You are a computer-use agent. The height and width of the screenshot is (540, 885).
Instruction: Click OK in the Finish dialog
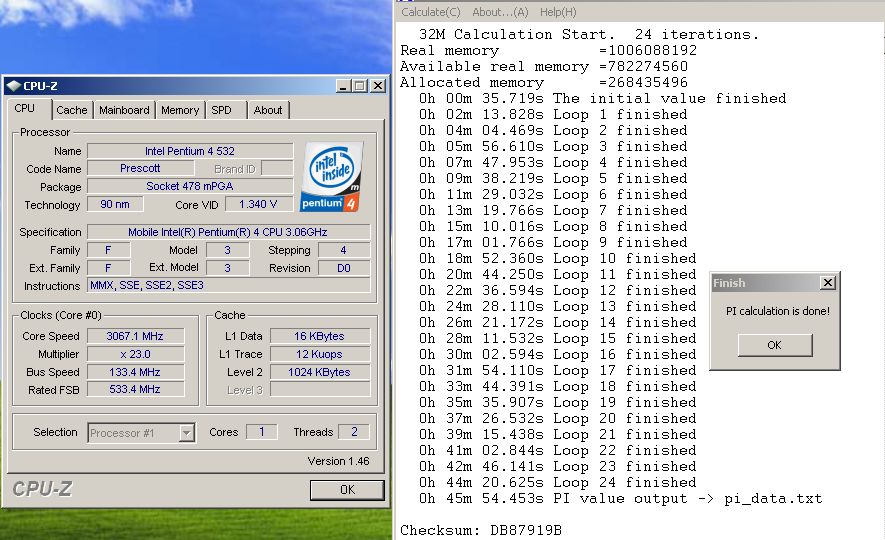pos(775,345)
